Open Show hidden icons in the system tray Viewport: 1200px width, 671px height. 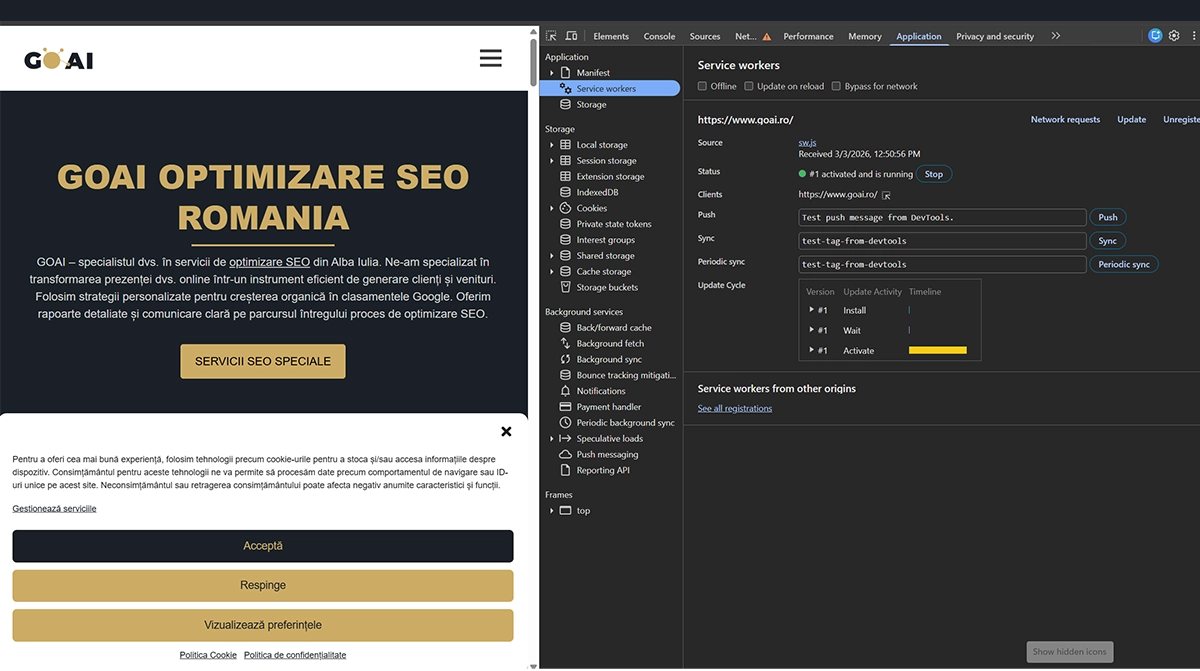point(1069,652)
